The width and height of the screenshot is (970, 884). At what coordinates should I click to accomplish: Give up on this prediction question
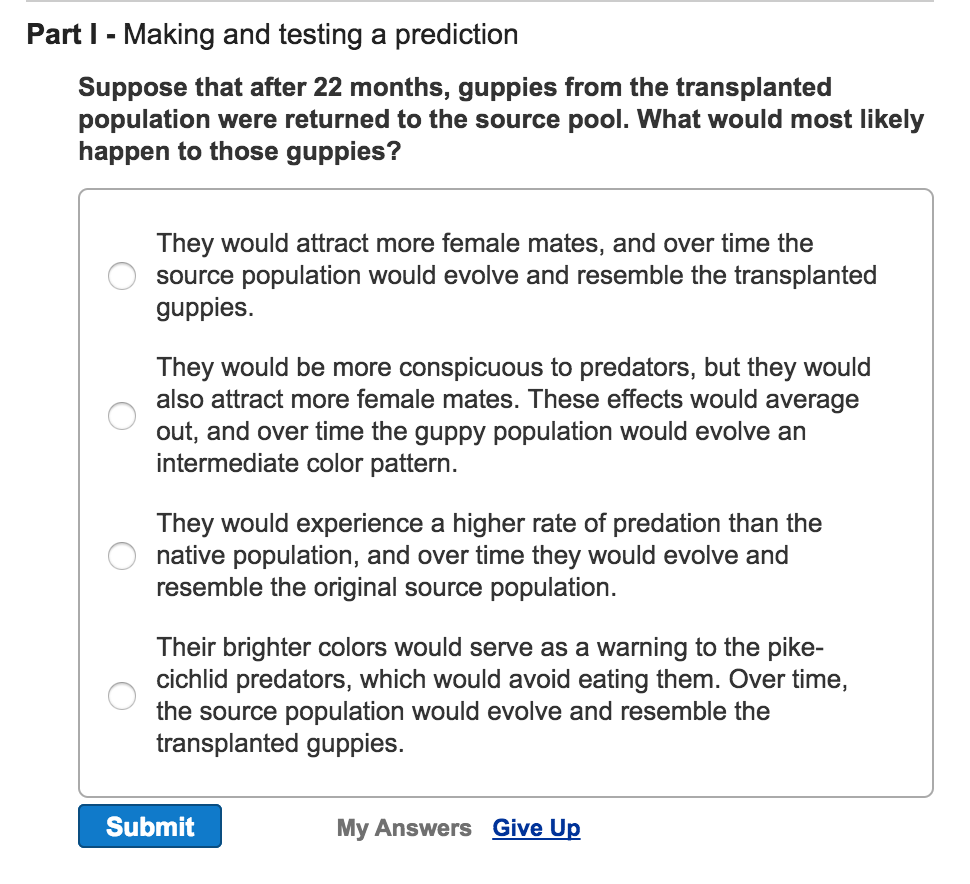click(x=536, y=828)
